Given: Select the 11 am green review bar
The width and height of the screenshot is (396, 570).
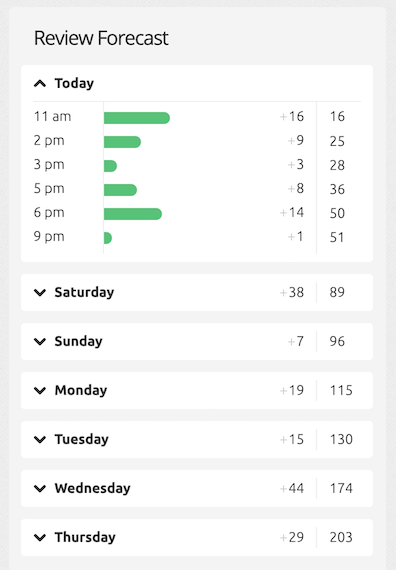Looking at the screenshot, I should click(137, 118).
